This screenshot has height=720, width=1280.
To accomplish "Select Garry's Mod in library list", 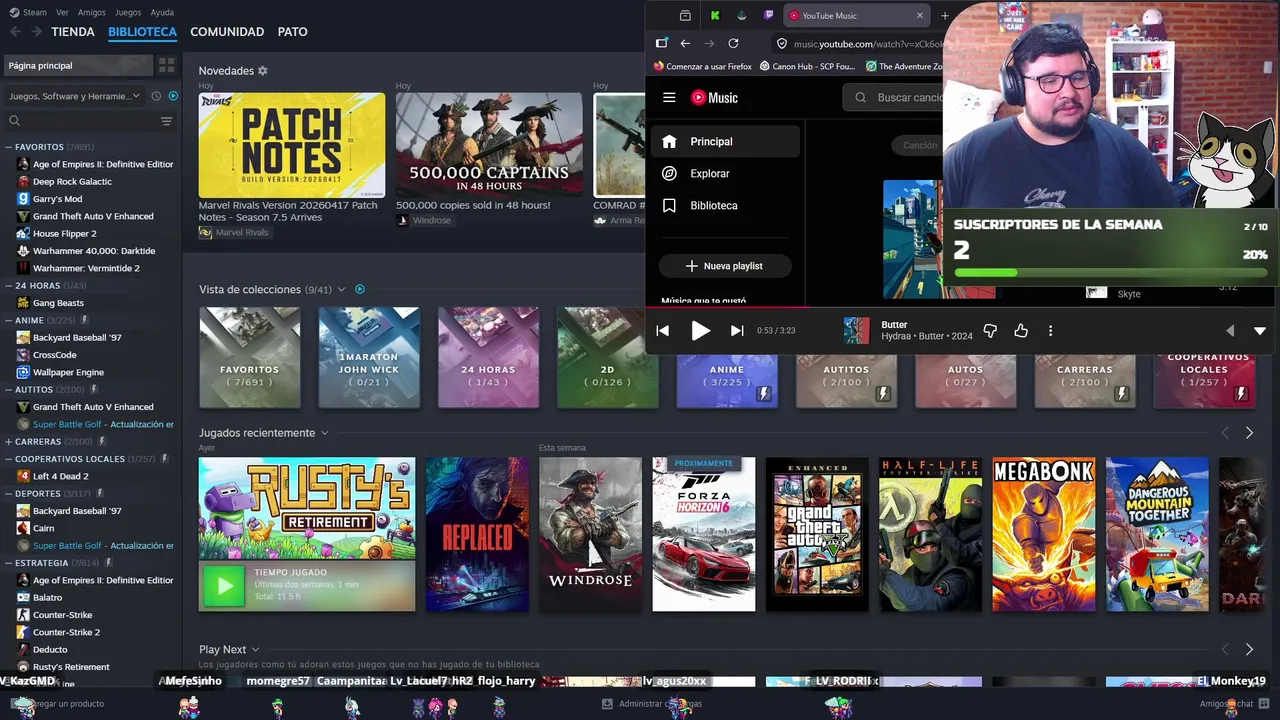I will pyautogui.click(x=57, y=199).
